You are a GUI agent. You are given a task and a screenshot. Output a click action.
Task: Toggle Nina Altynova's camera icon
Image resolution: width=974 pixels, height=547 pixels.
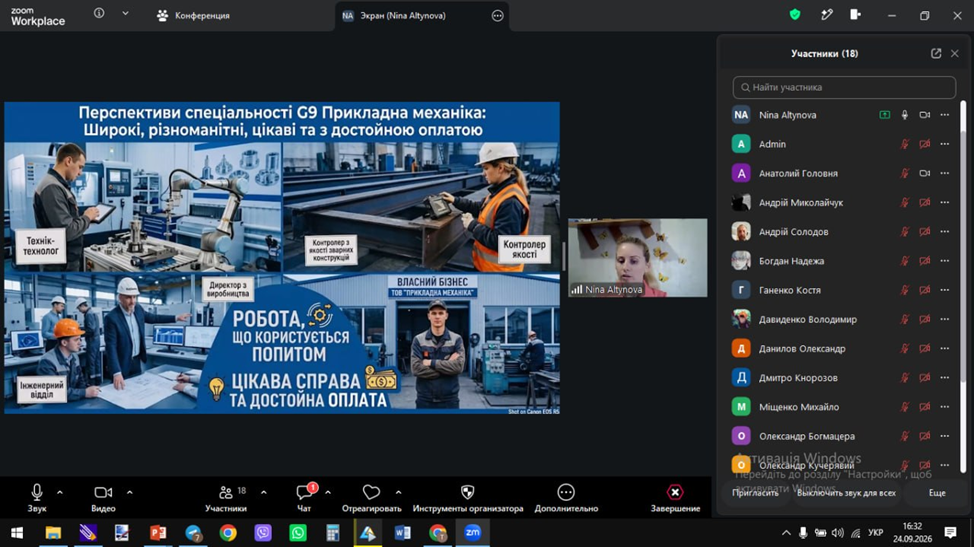click(925, 115)
